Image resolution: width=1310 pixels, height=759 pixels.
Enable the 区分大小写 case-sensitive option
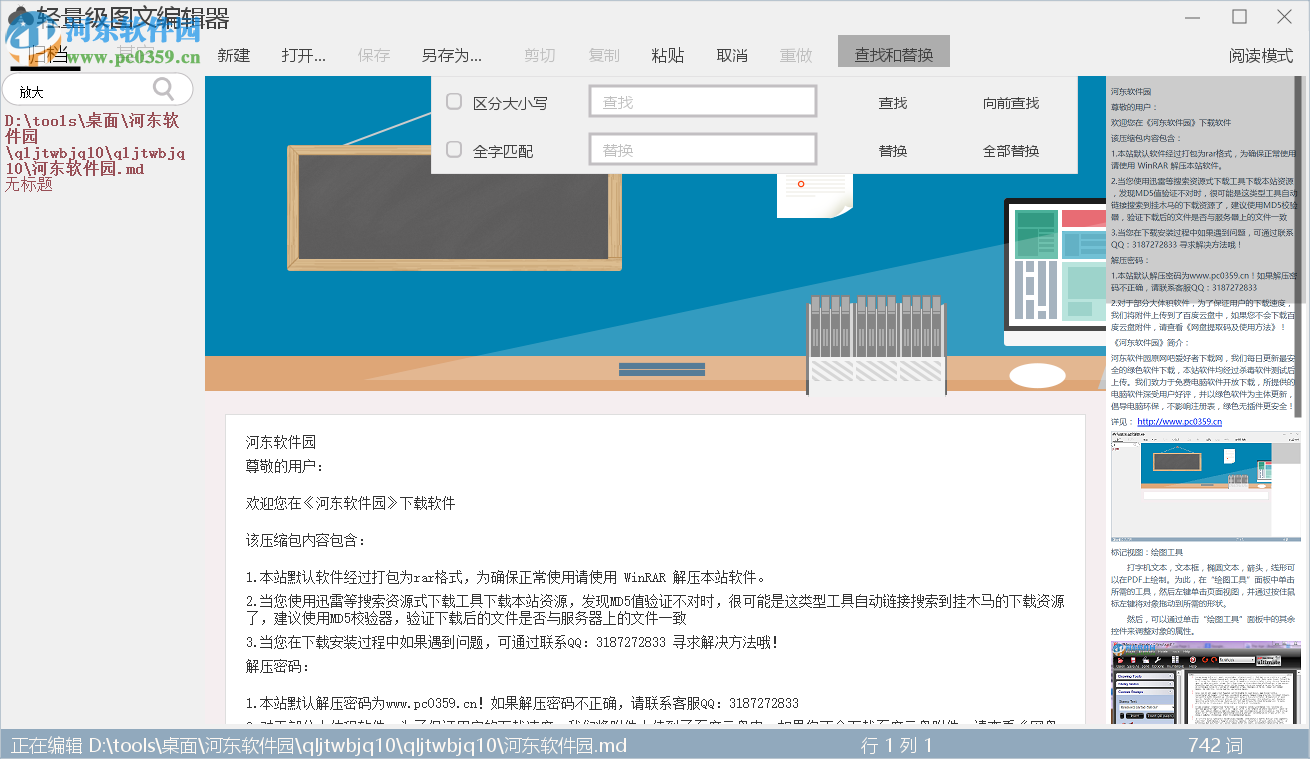(x=453, y=102)
